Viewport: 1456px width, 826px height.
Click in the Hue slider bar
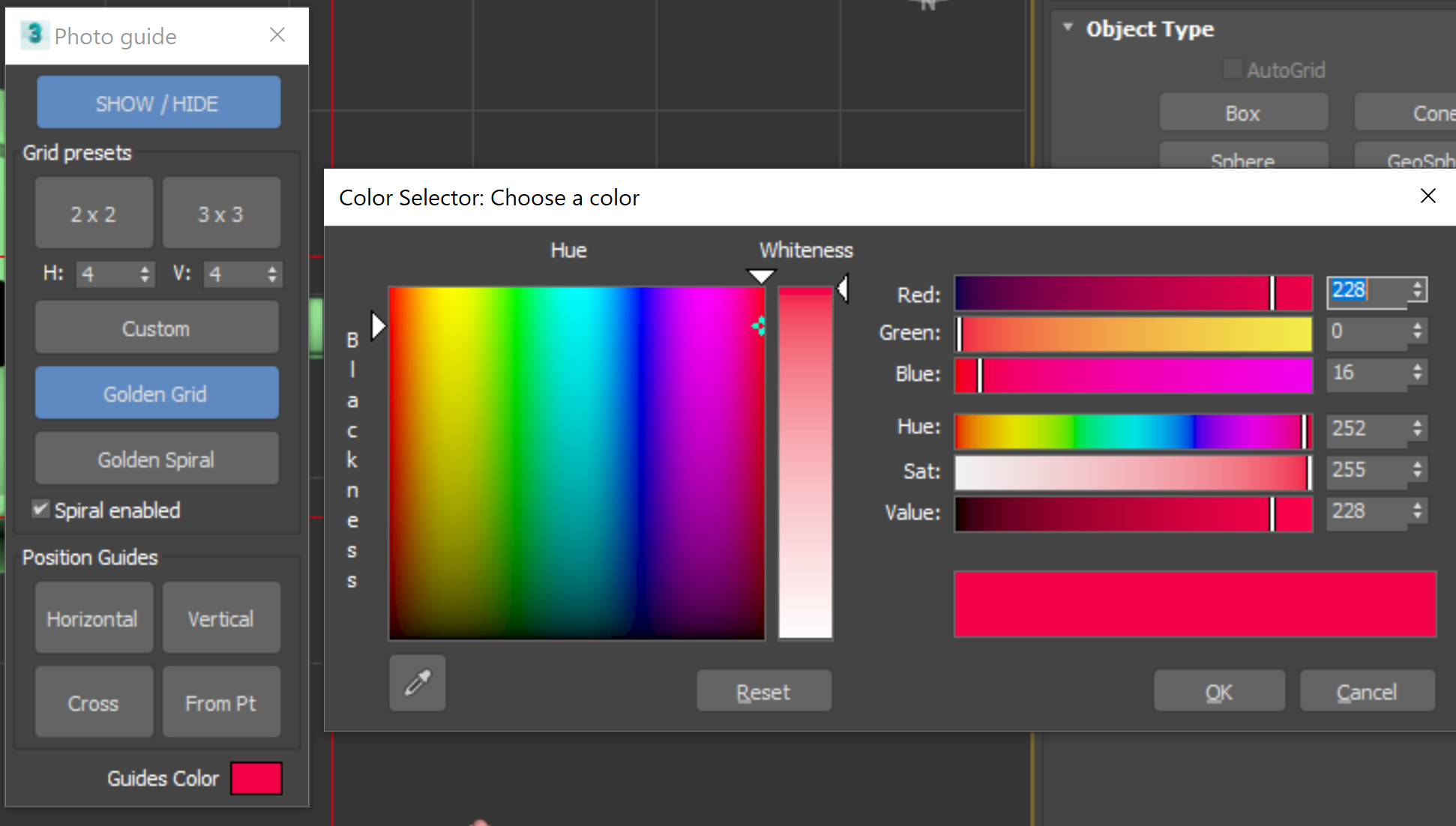click(1132, 432)
